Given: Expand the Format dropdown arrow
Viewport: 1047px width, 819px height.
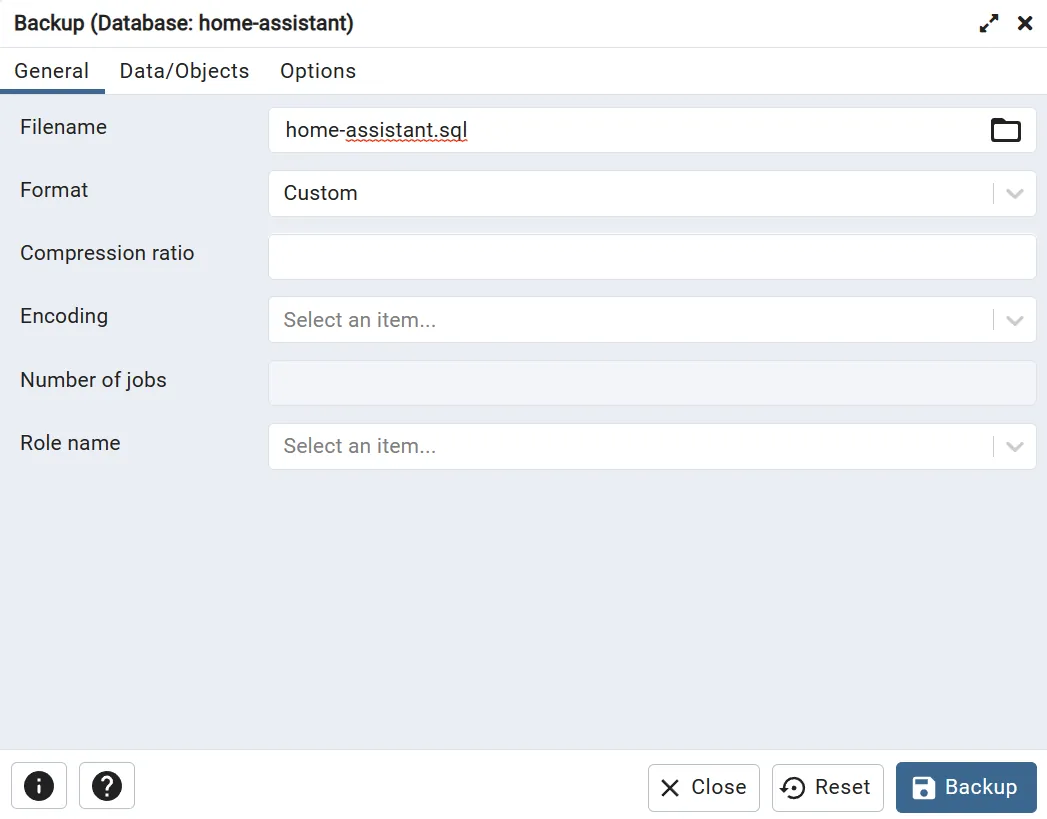Looking at the screenshot, I should coord(1015,194).
